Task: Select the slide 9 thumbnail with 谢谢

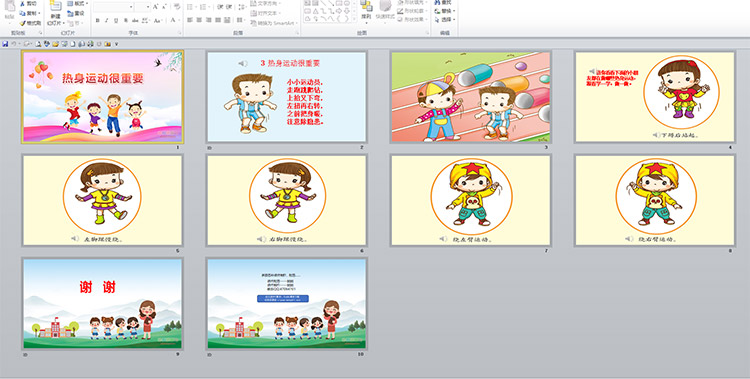Action: point(102,303)
